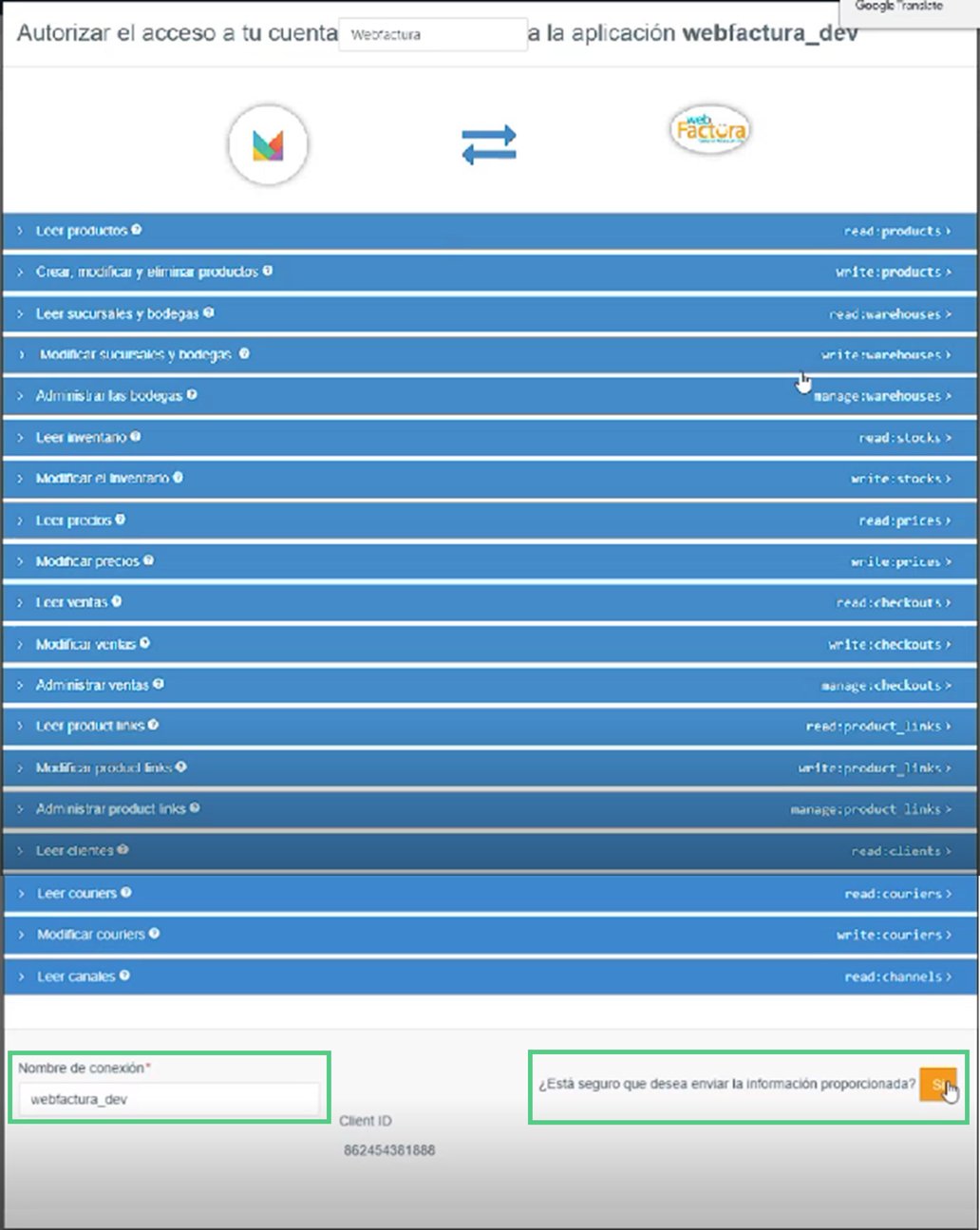Viewport: 980px width, 1230px height.
Task: Click the blue two-way exchange arrows icon
Action: click(x=489, y=144)
